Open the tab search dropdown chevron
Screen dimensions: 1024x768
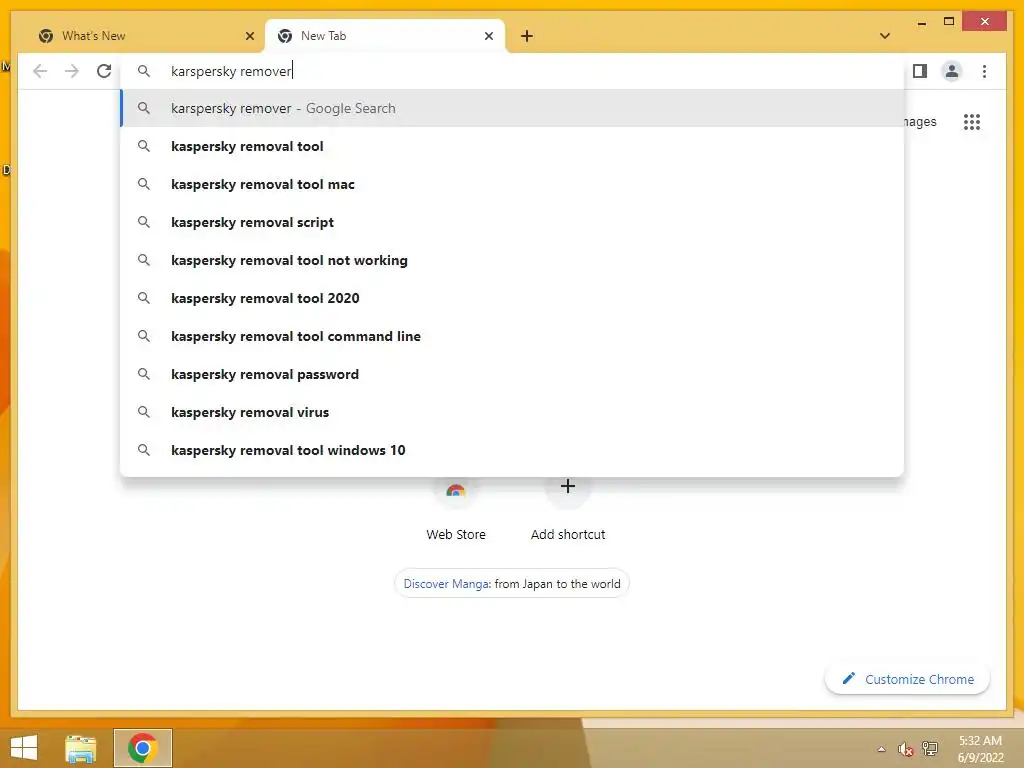(885, 36)
